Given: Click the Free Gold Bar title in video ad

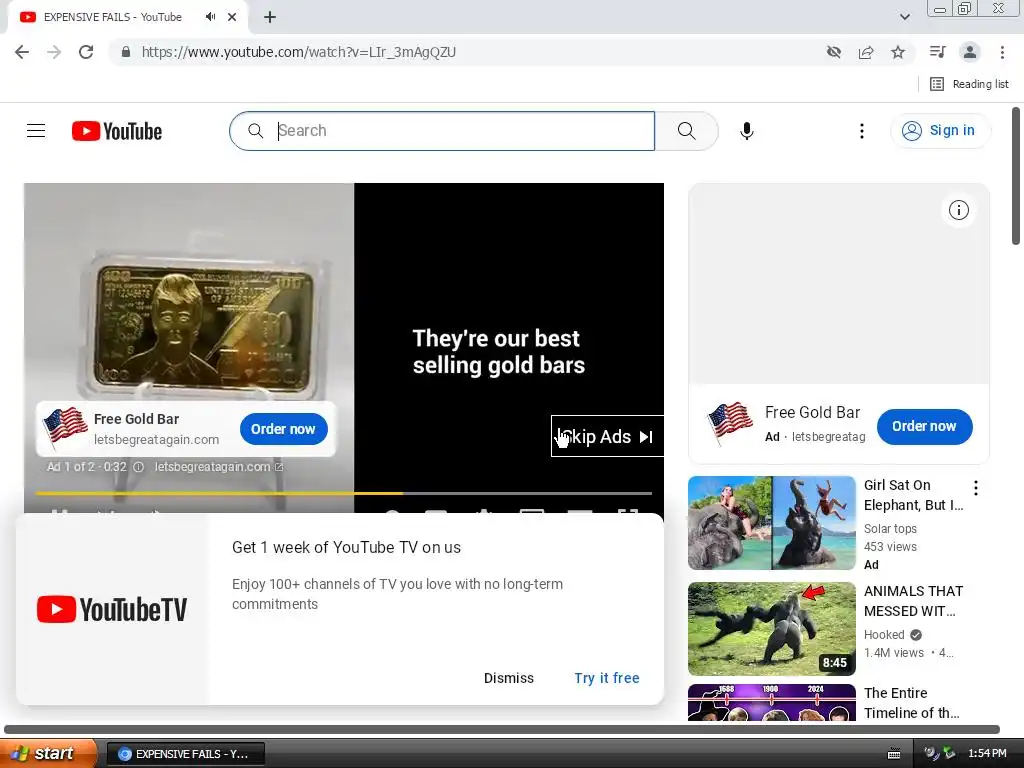Looking at the screenshot, I should point(136,419).
